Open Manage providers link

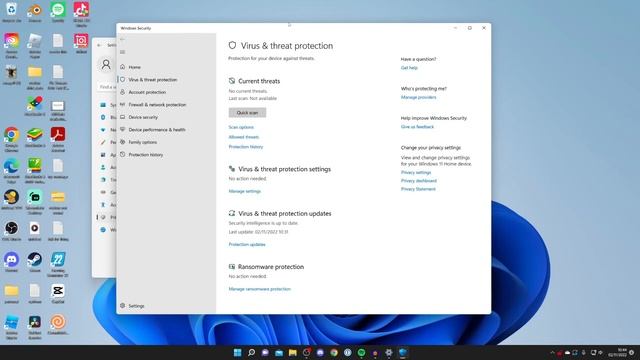[x=418, y=97]
